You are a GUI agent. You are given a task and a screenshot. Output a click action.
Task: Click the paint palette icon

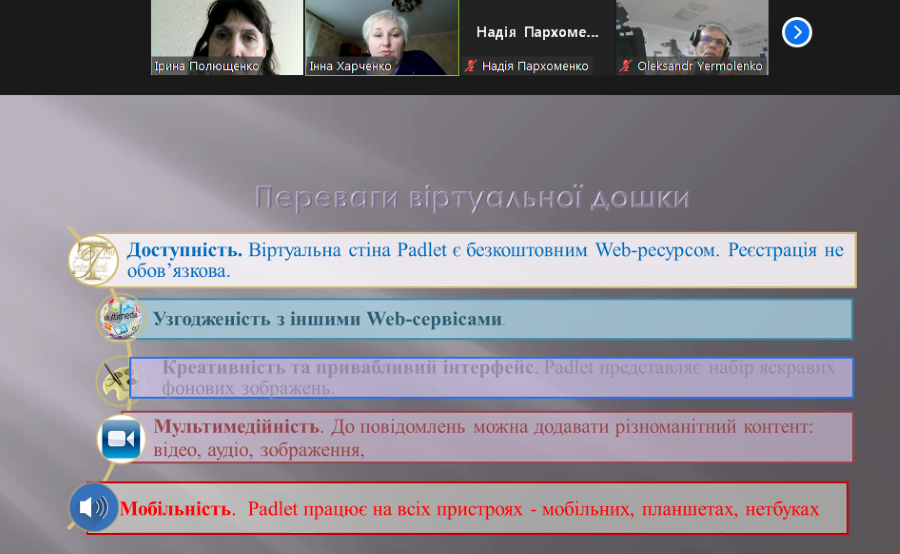[x=117, y=379]
